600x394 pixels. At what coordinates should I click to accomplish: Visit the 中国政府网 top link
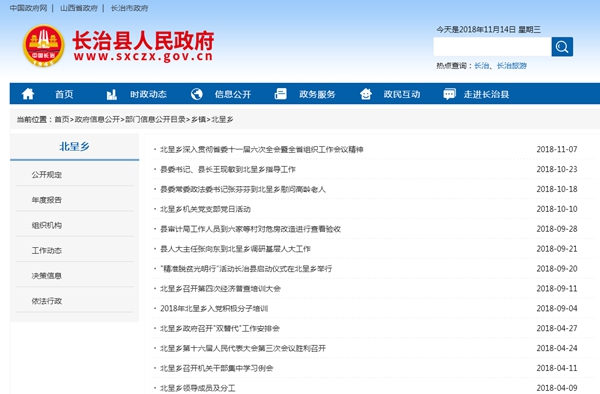click(x=28, y=8)
